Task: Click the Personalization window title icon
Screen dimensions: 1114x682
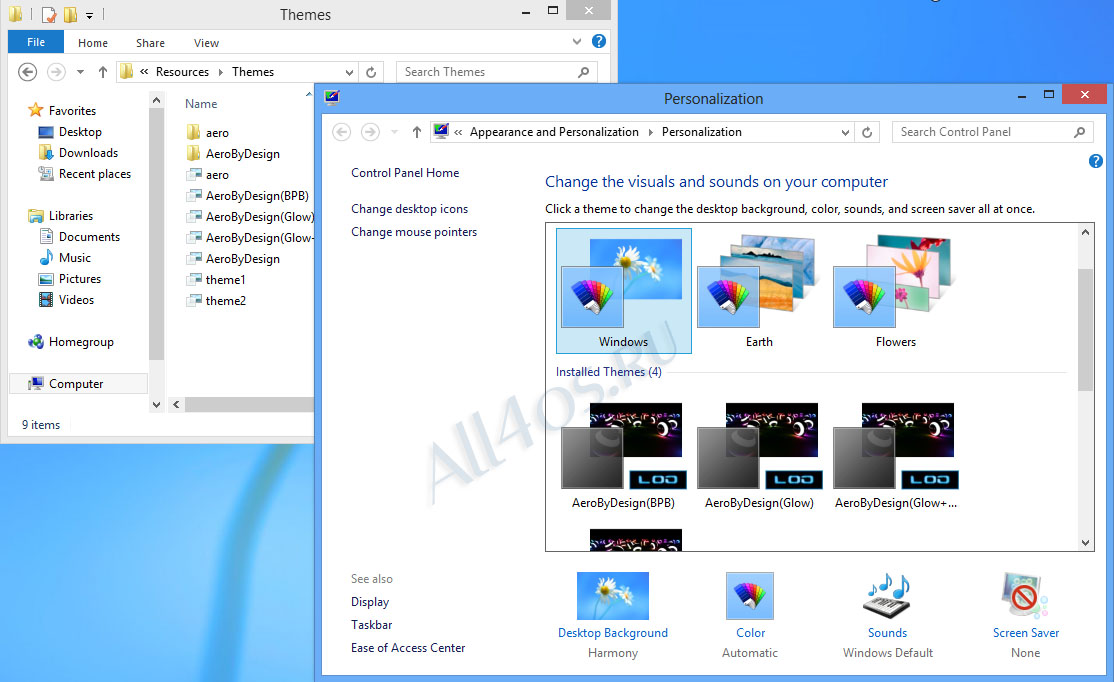Action: 332,97
